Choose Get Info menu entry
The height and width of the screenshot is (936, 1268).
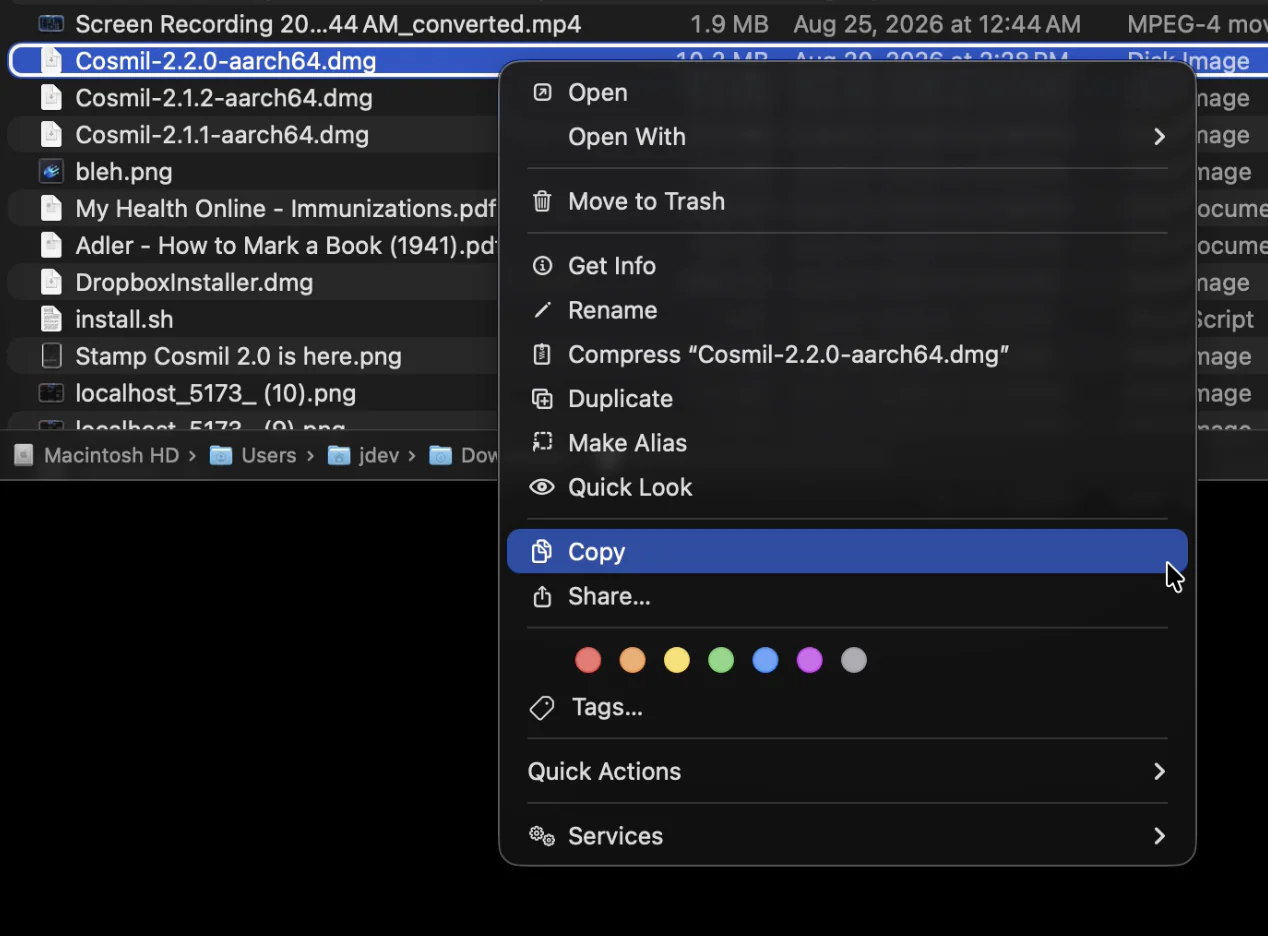click(x=847, y=266)
